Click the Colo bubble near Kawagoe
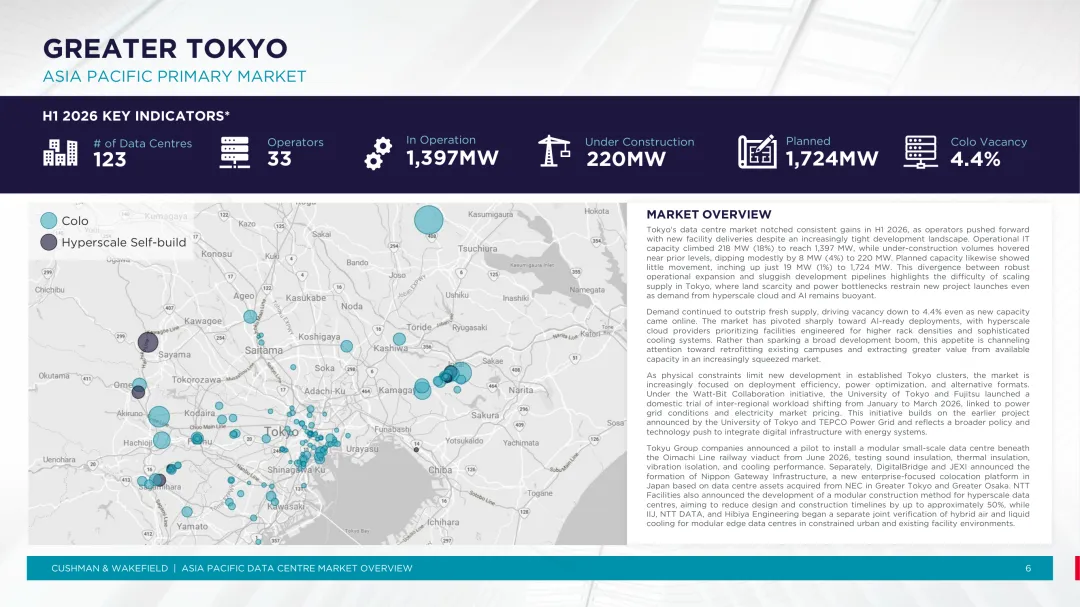1080x607 pixels. (x=250, y=316)
